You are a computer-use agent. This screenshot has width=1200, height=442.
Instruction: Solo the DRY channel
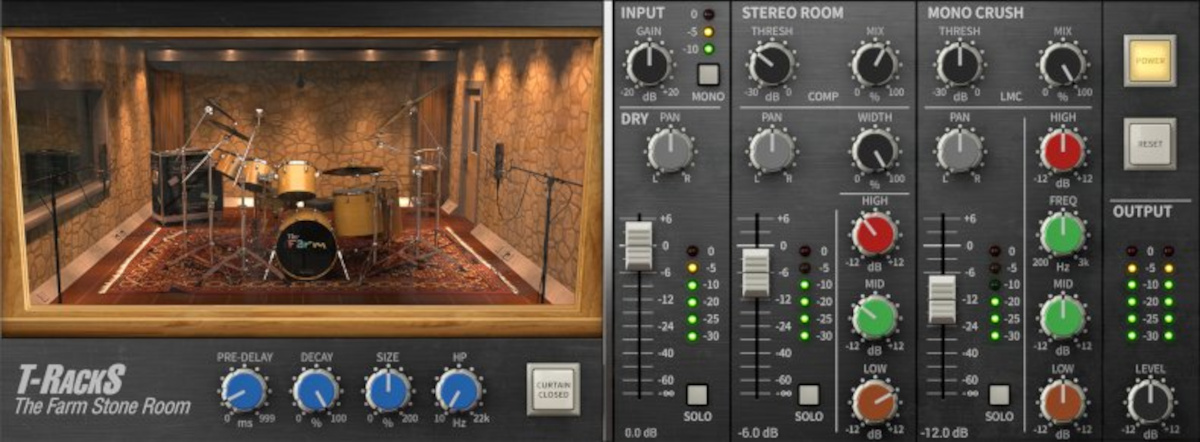(x=697, y=394)
